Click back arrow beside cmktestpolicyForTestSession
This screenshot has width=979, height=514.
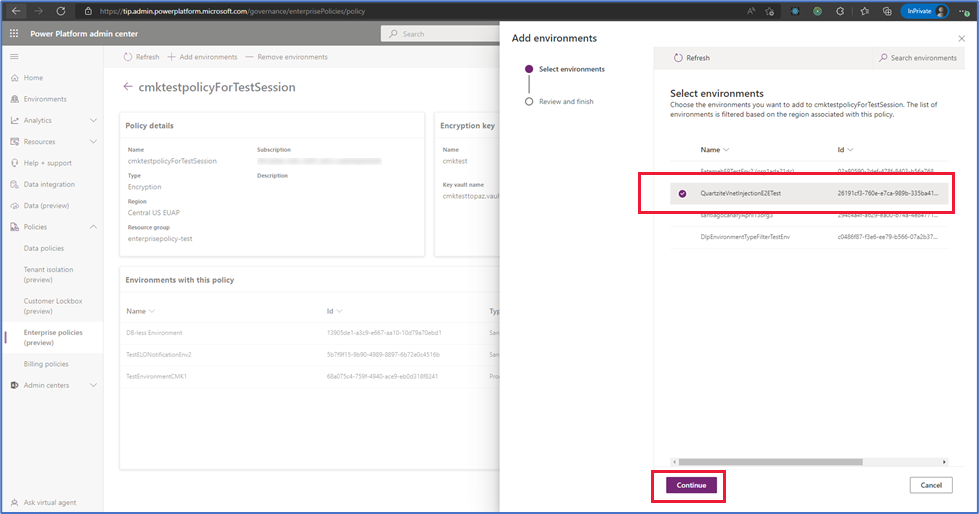point(128,87)
